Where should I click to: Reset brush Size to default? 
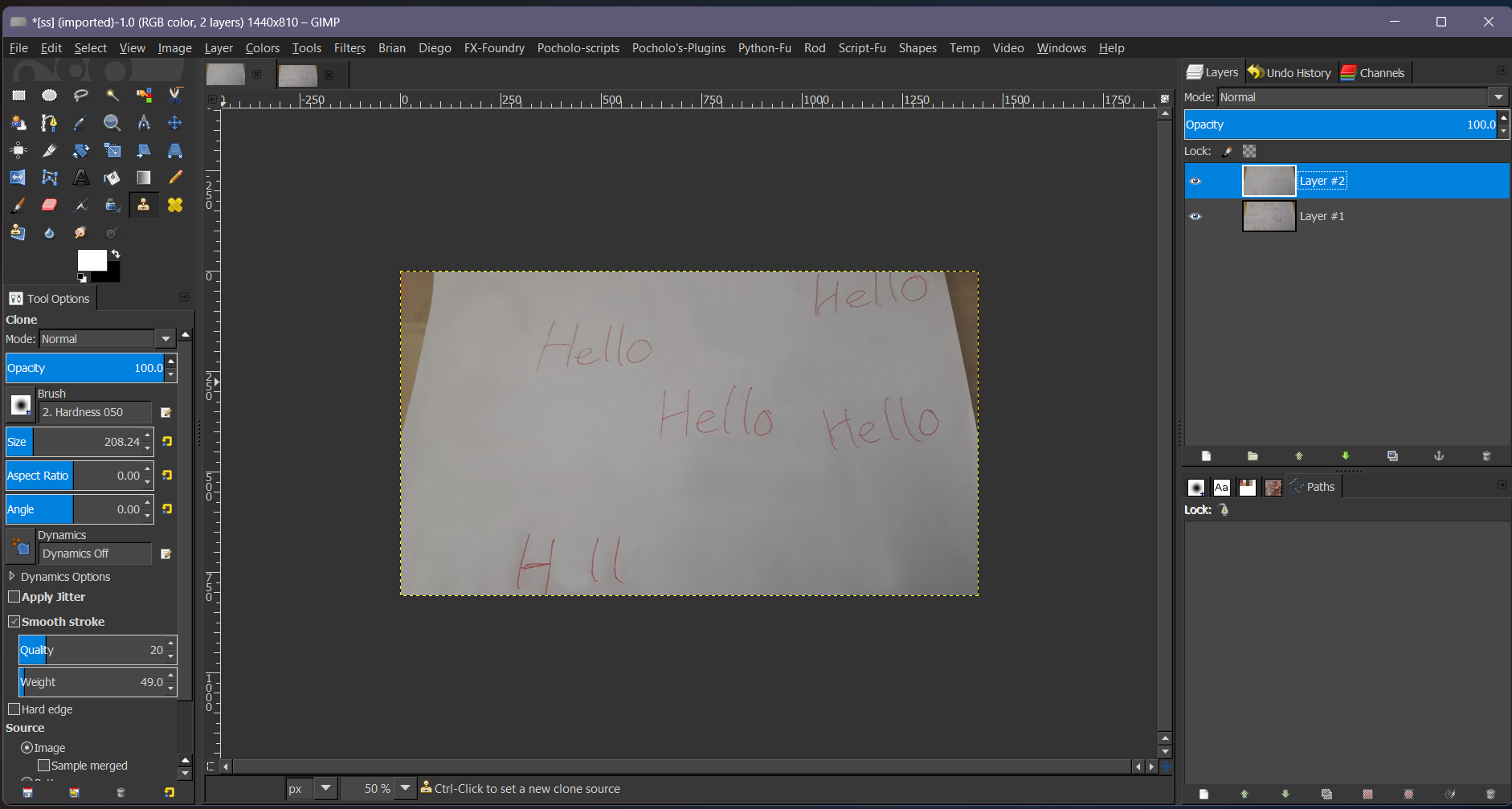coord(167,442)
